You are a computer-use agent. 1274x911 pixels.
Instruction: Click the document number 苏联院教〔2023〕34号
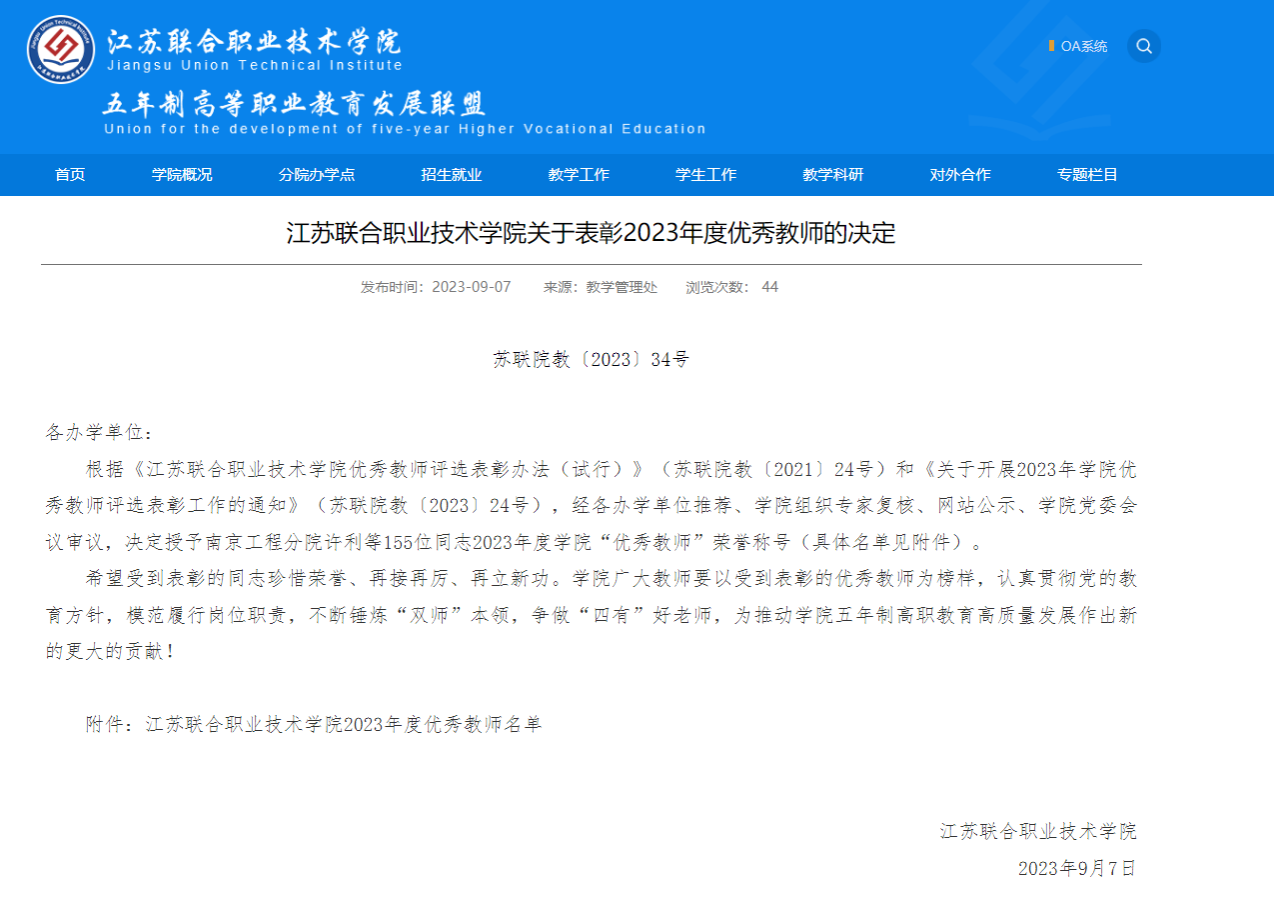tap(590, 360)
